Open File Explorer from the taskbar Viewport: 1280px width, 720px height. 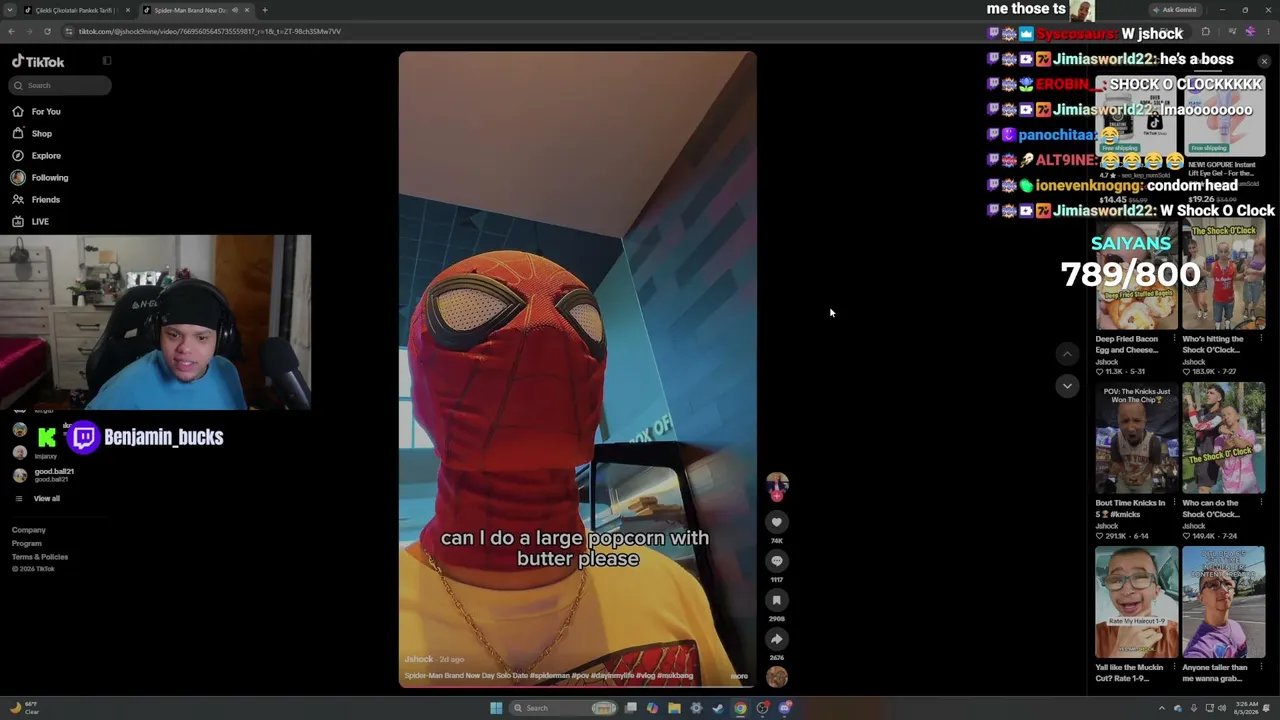coord(674,708)
